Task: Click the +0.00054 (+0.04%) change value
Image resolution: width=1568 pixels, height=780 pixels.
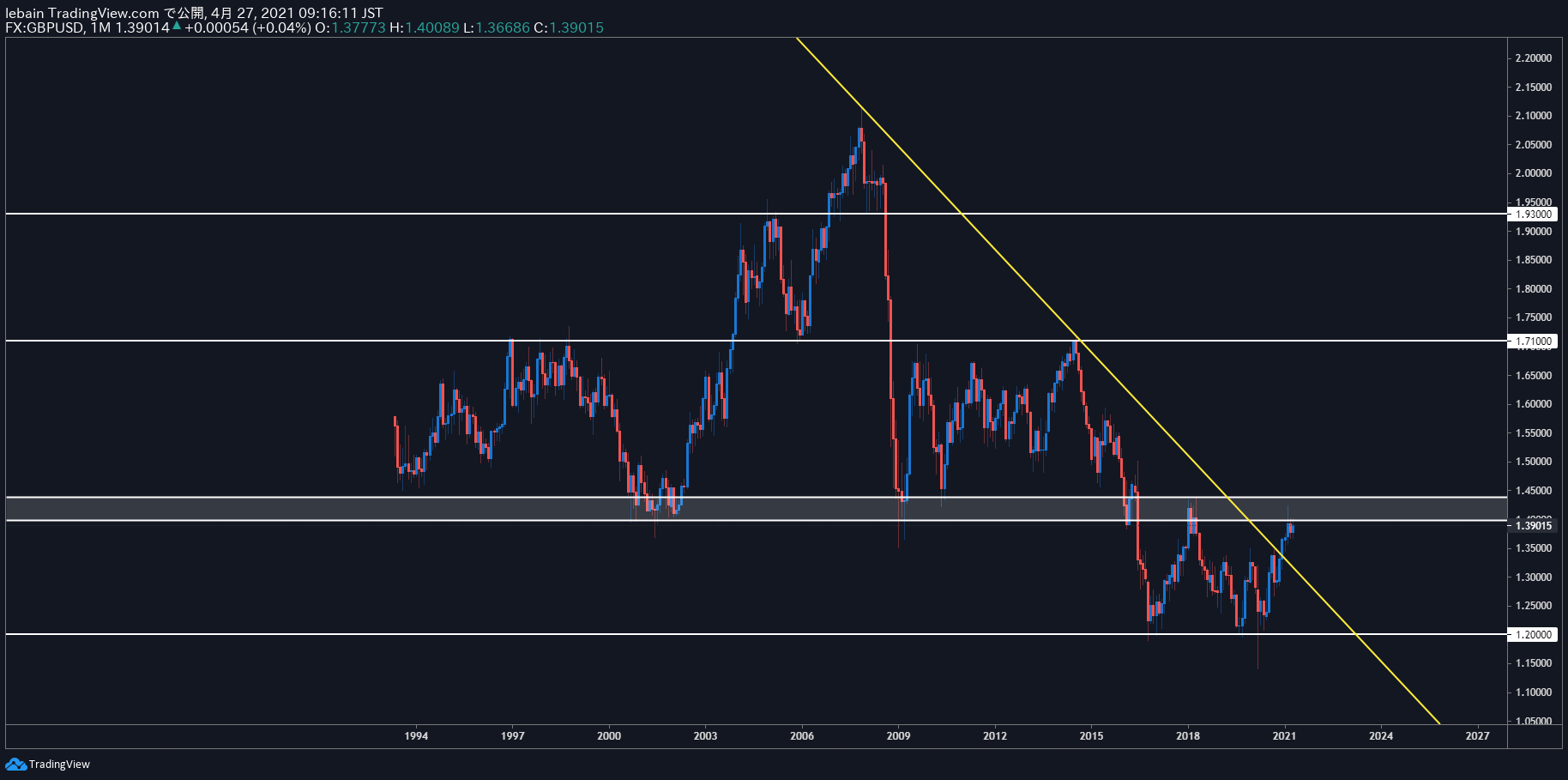Action: (247, 27)
